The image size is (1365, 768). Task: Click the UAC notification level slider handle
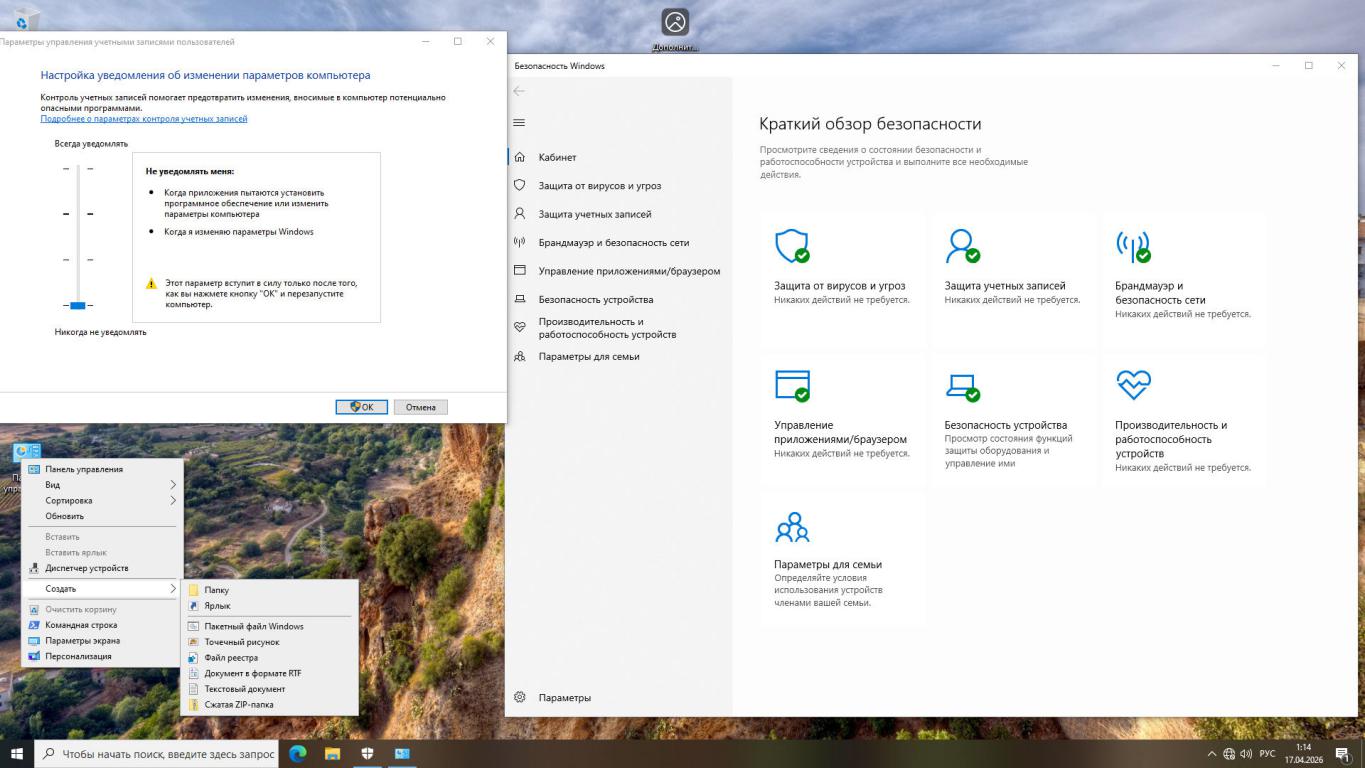(x=77, y=305)
